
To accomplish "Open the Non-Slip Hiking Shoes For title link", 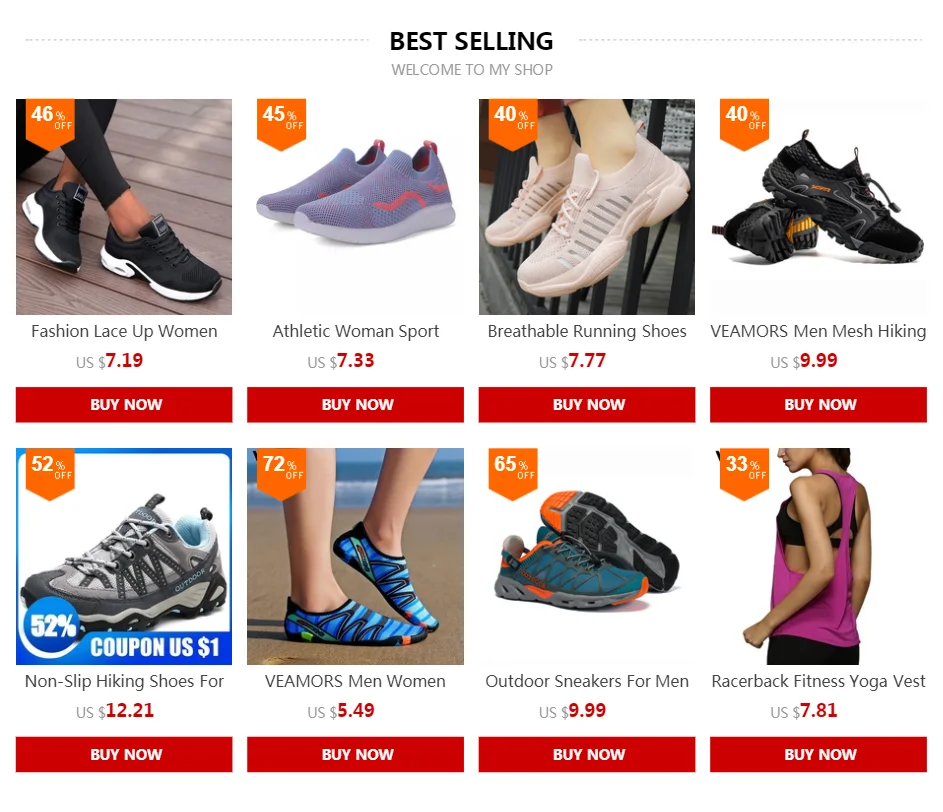I will coord(124,681).
